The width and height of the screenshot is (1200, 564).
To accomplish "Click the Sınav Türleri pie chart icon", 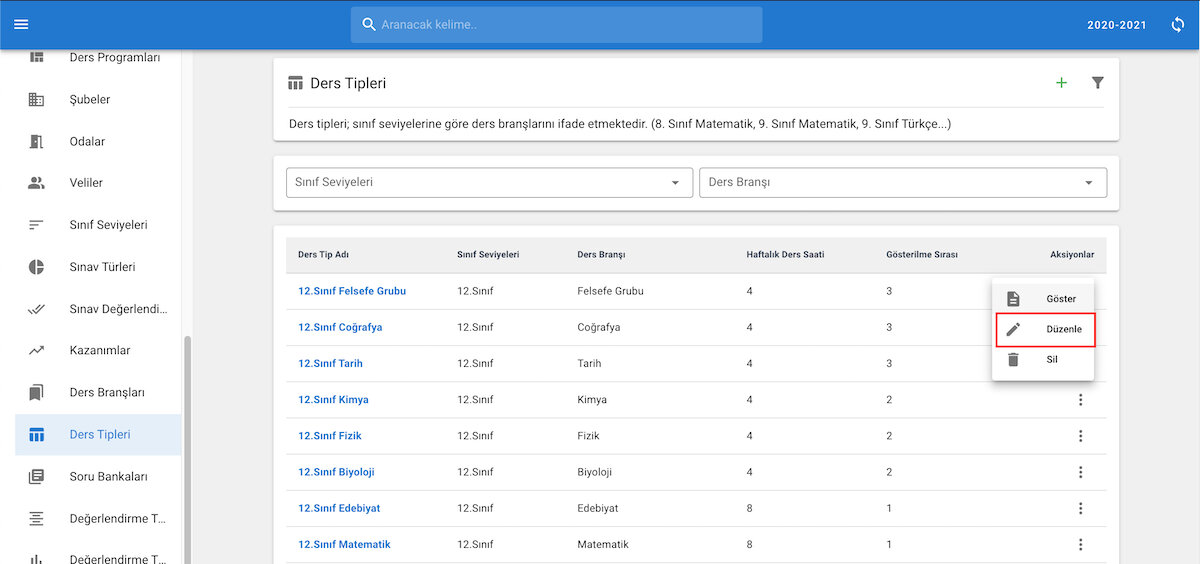I will click(37, 267).
